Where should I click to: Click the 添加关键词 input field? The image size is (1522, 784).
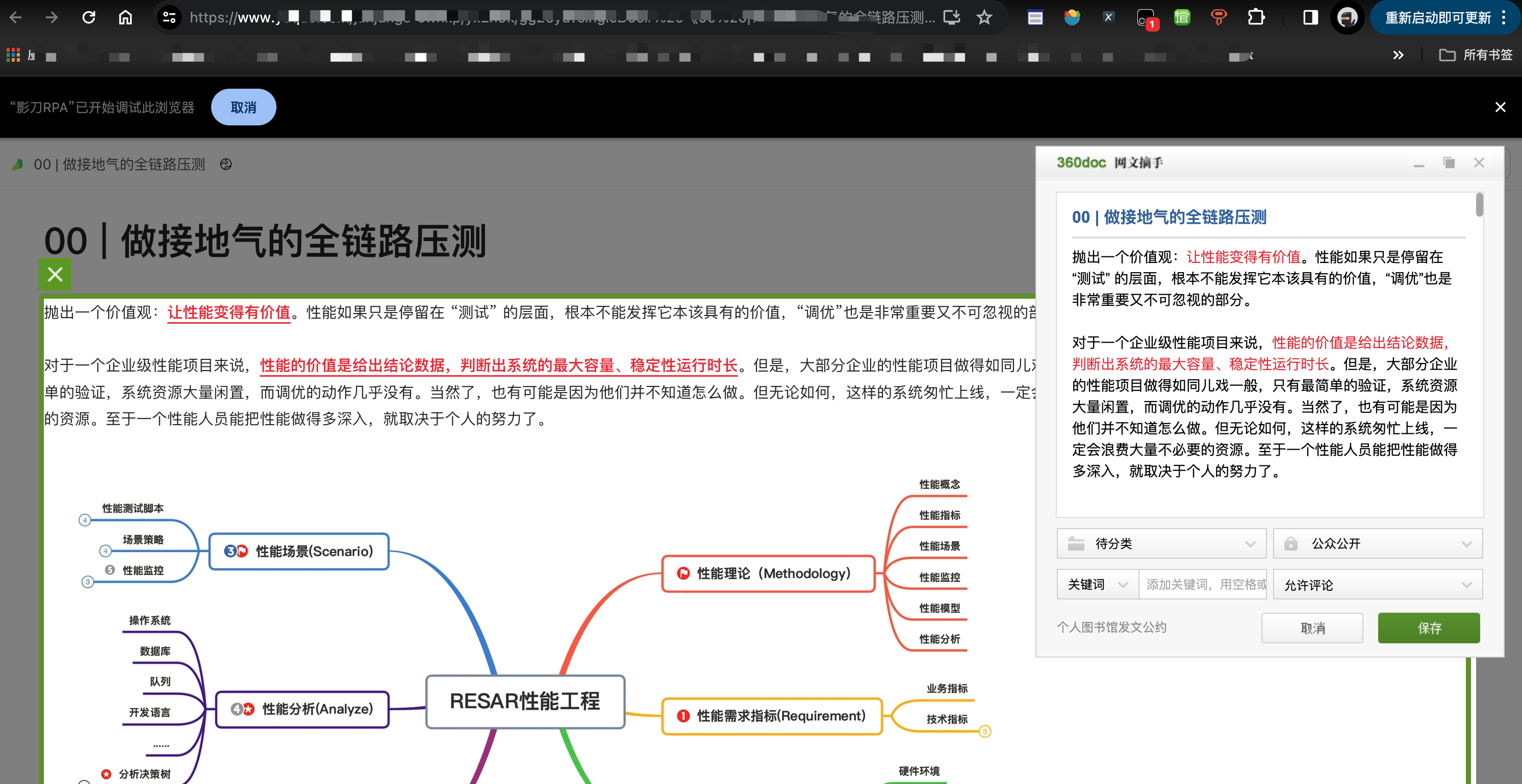(1204, 585)
